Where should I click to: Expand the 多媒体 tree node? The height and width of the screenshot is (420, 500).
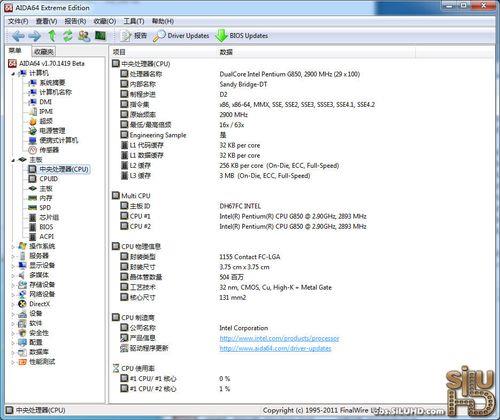[13, 276]
